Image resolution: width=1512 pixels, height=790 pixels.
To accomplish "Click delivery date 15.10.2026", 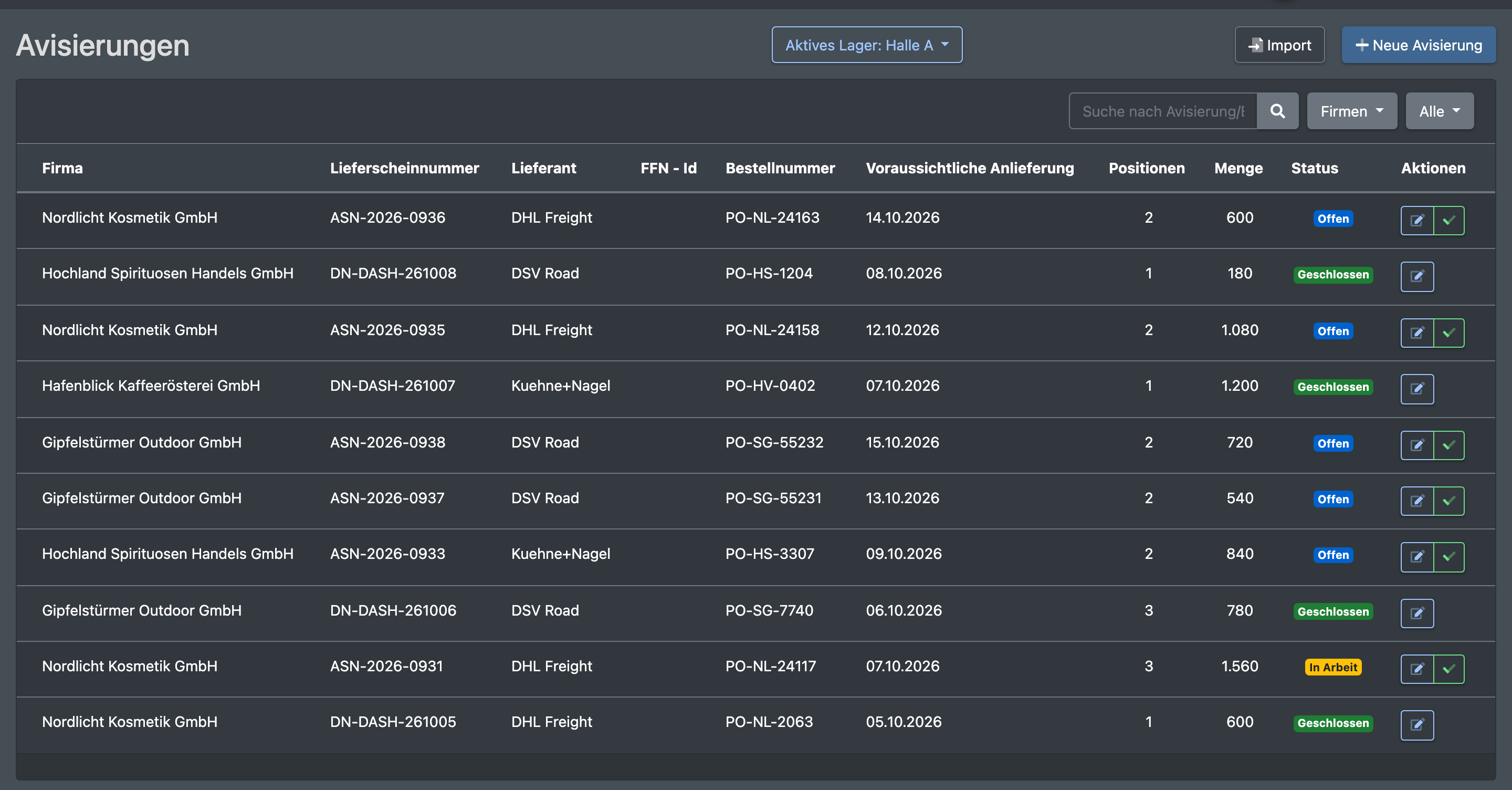I will 903,442.
